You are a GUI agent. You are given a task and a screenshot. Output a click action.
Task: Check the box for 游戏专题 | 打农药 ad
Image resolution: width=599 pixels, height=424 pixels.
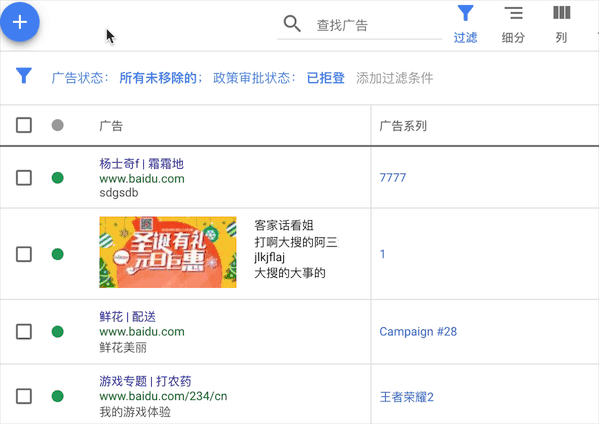point(24,396)
